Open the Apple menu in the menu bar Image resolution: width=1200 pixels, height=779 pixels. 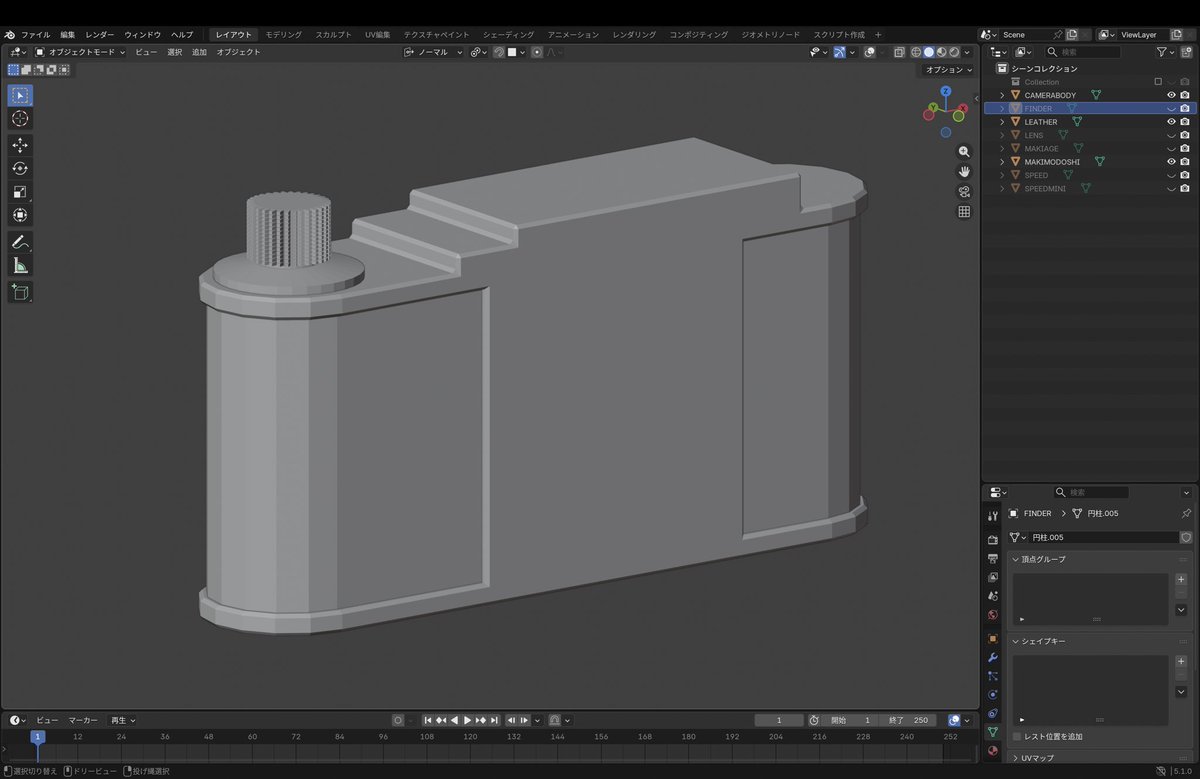(8, 33)
